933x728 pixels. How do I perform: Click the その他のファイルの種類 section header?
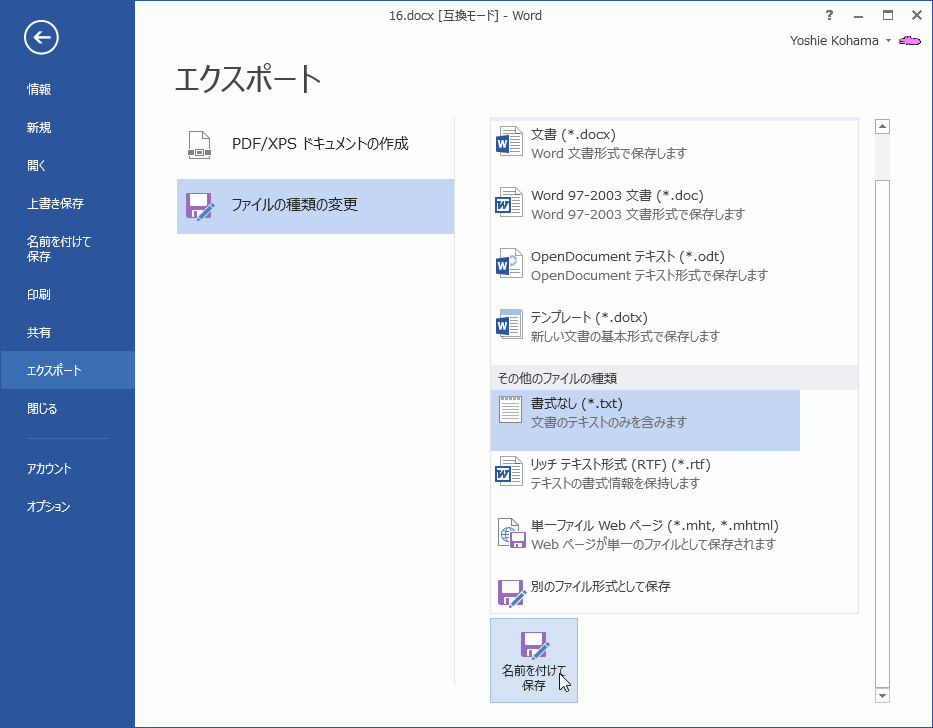click(674, 378)
